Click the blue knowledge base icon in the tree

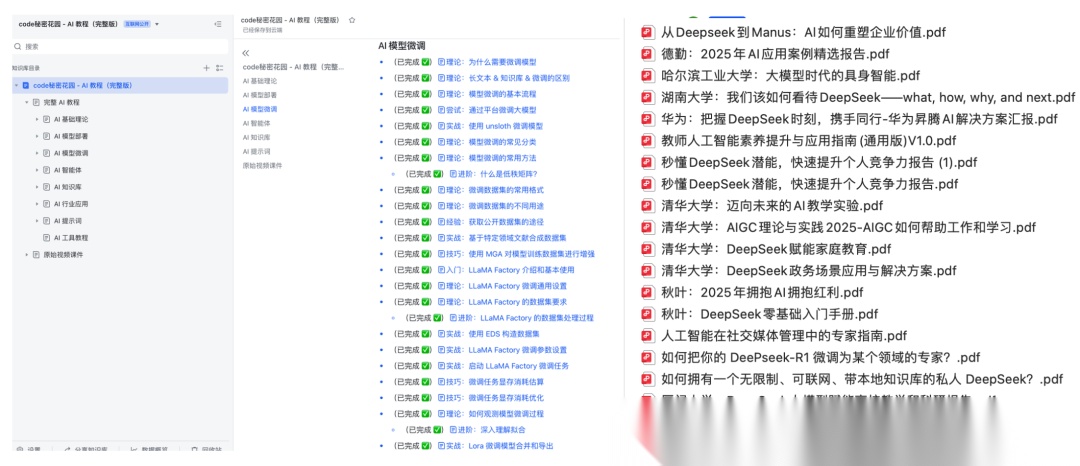pyautogui.click(x=25, y=85)
